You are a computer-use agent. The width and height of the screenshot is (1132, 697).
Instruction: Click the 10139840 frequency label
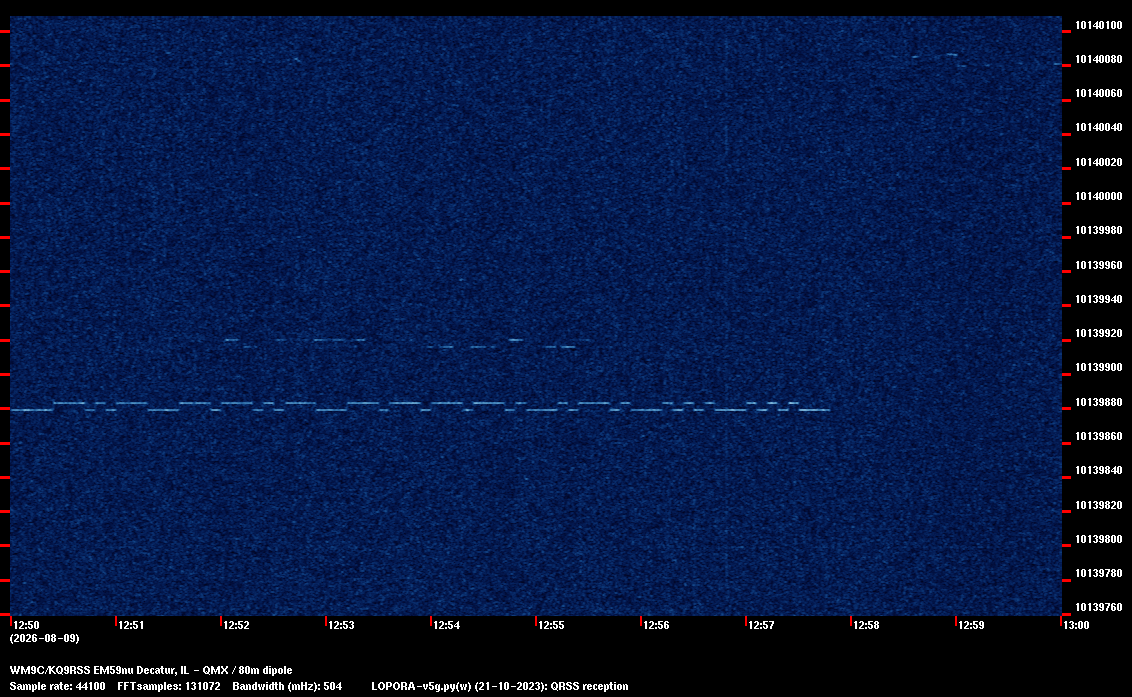(1099, 470)
